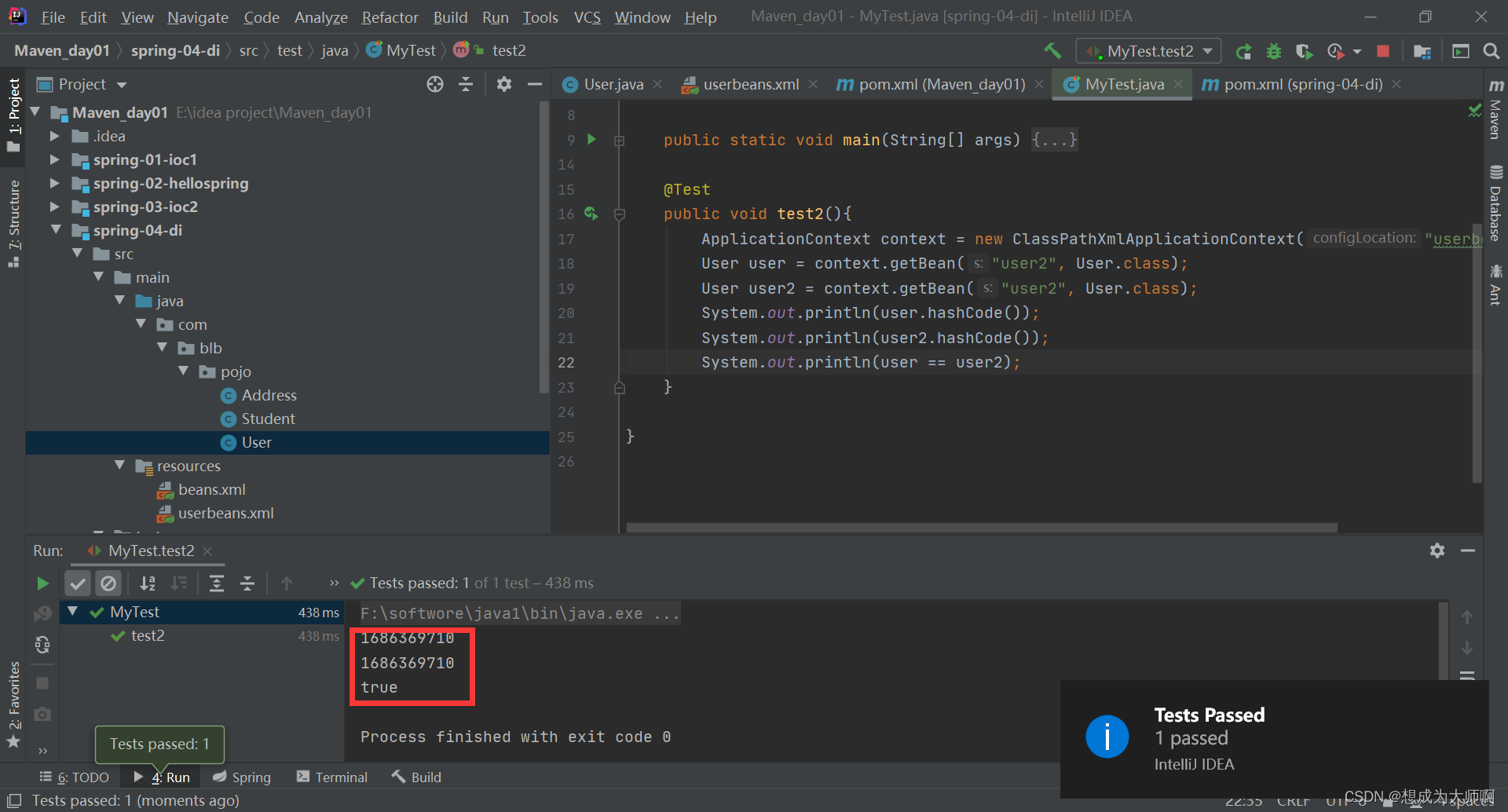Run with coverage icon in toolbar

1304,51
